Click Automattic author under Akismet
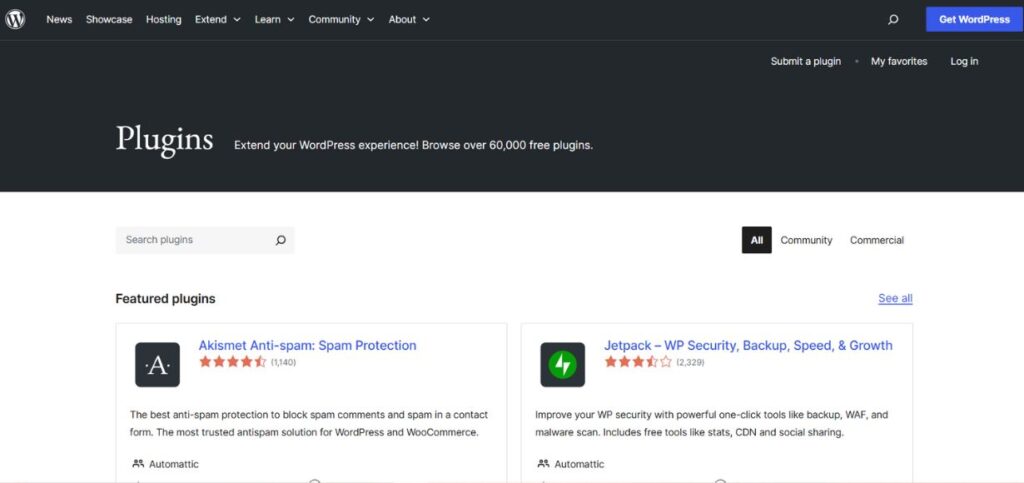This screenshot has width=1024, height=483. click(x=174, y=464)
